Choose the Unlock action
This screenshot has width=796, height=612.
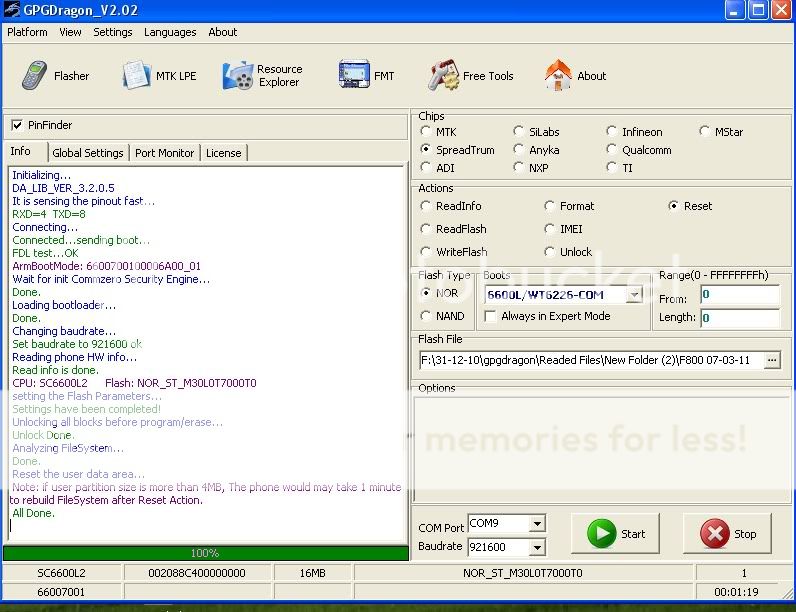(549, 252)
